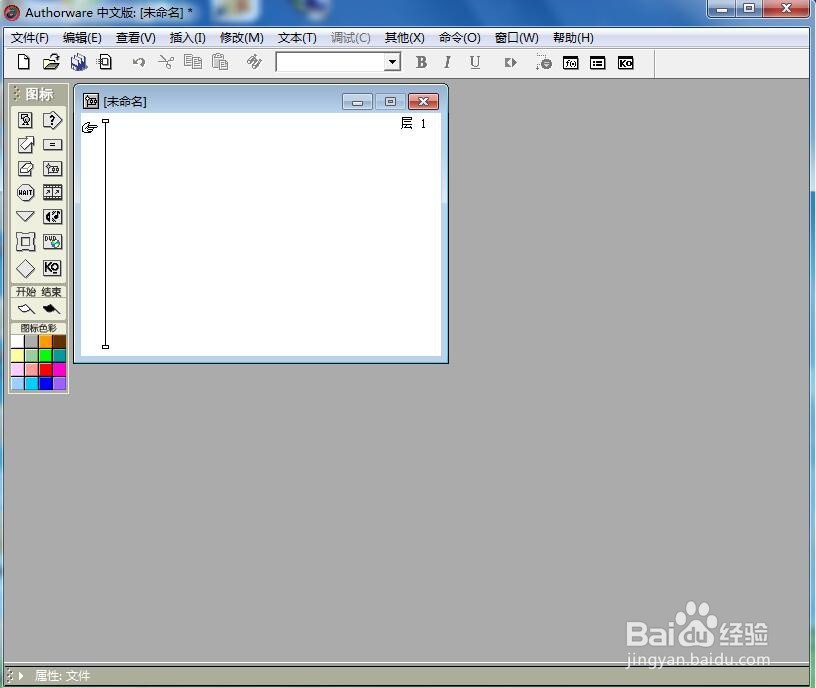This screenshot has height=688, width=816.
Task: Choose the DVD icon in the palette
Action: point(52,241)
